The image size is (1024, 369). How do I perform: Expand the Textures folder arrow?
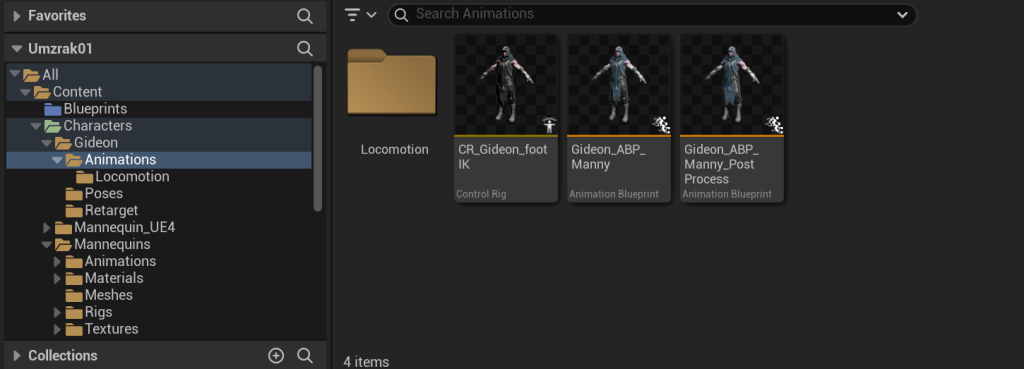(57, 329)
